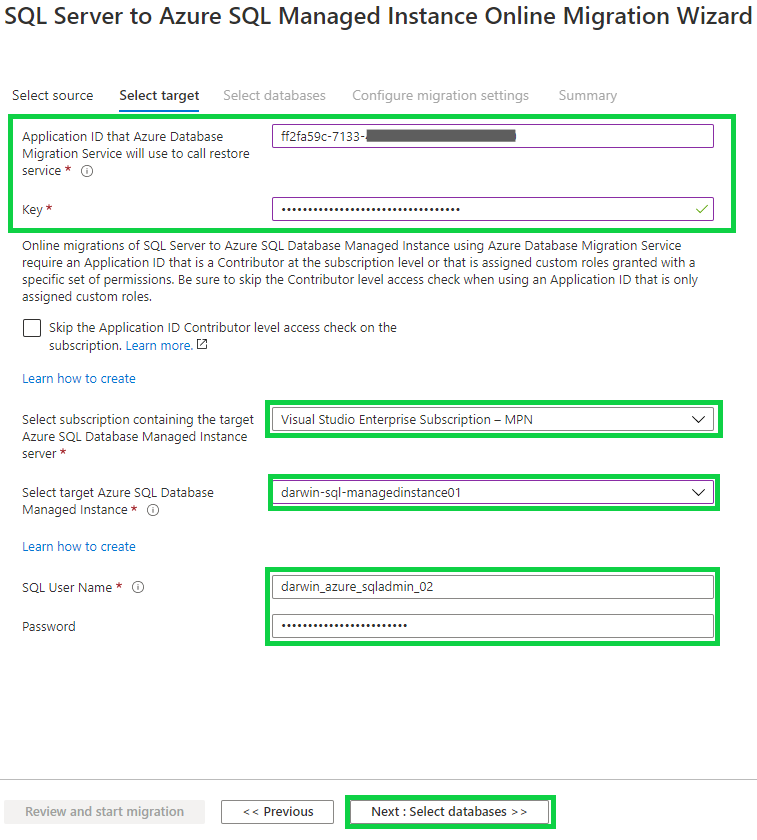757x840 pixels.
Task: Expand target Managed Instance dropdown arrow
Action: (698, 492)
